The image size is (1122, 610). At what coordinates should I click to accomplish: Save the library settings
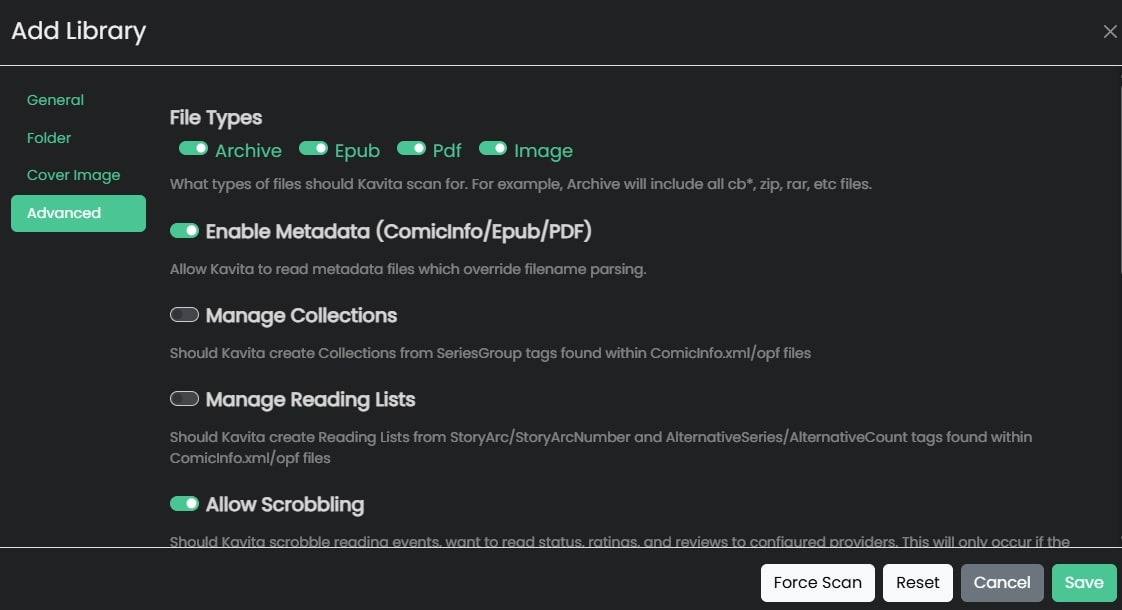click(x=1083, y=583)
